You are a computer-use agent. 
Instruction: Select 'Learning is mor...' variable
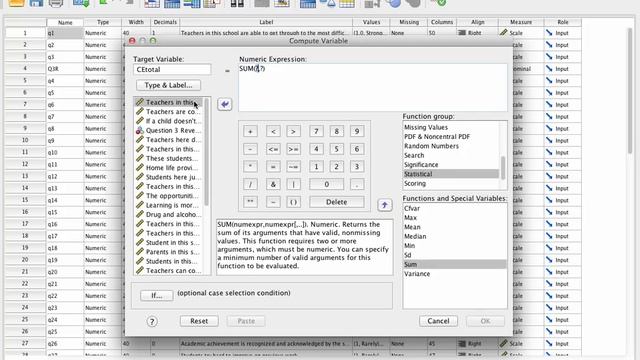click(169, 206)
